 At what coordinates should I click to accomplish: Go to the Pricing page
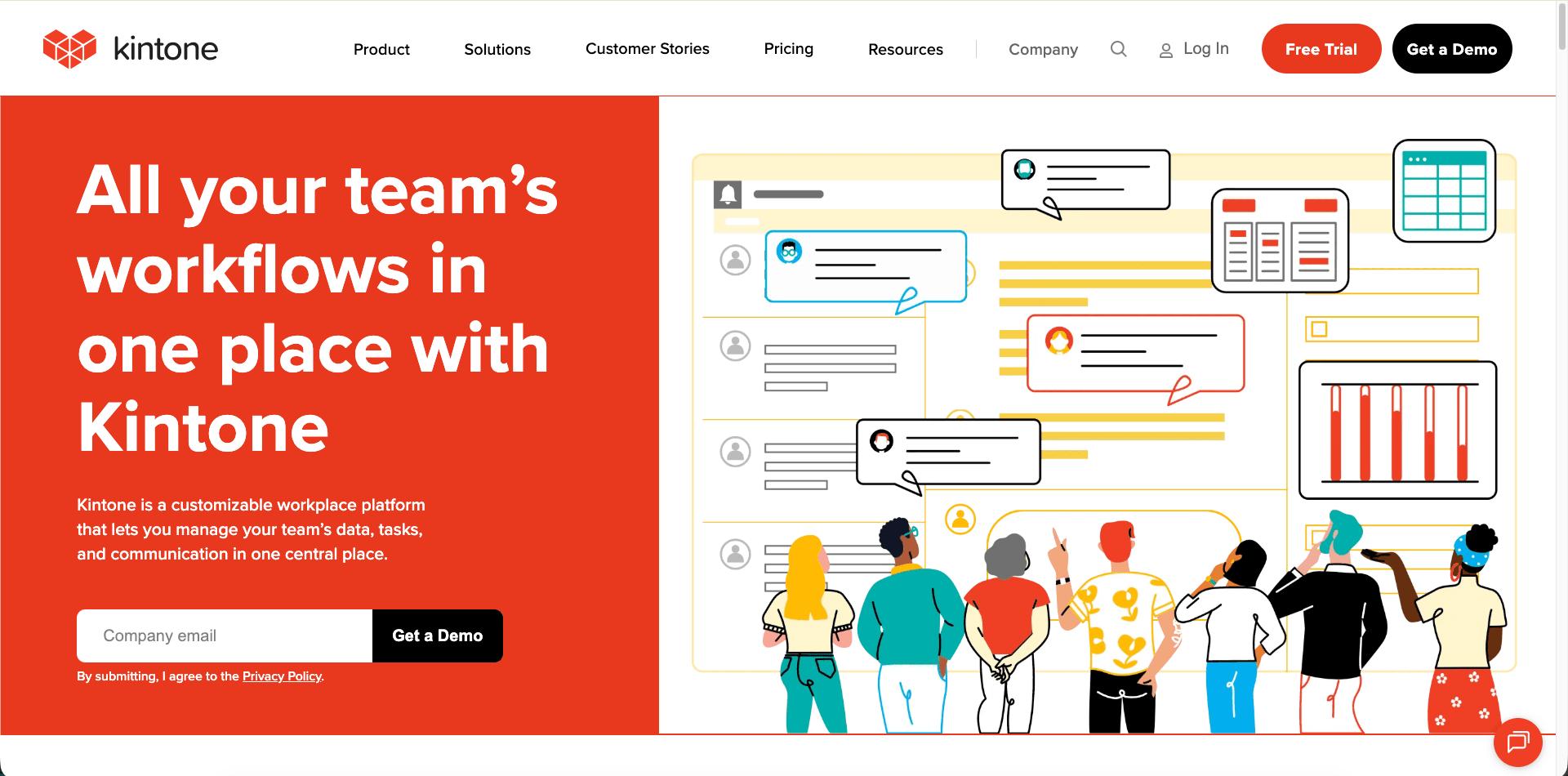click(788, 49)
